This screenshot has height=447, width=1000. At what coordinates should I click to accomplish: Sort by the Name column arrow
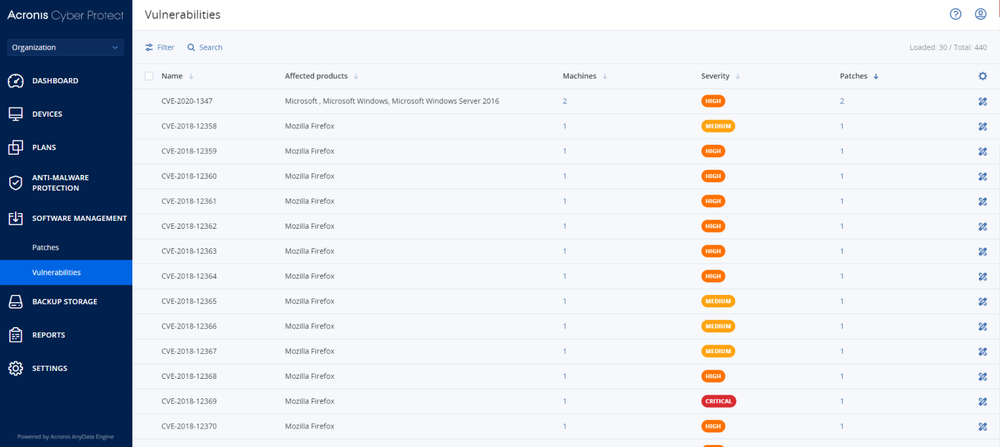pyautogui.click(x=191, y=76)
